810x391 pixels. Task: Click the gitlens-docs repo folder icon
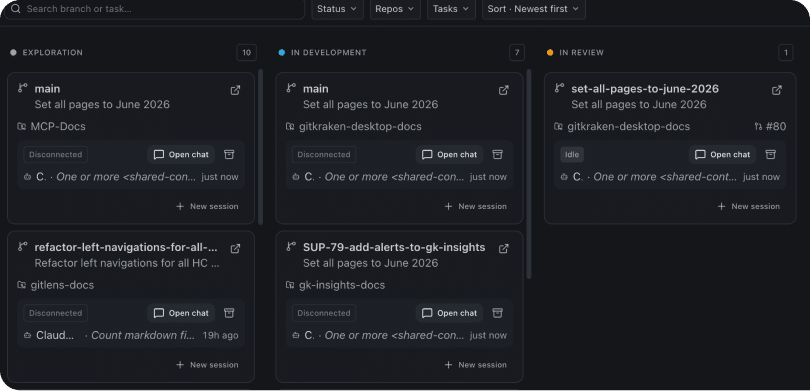click(22, 285)
